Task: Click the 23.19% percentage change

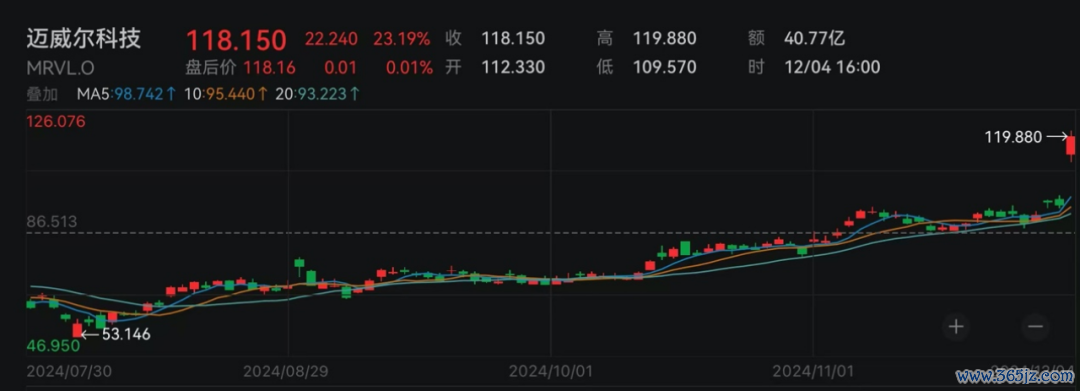Action: point(402,39)
